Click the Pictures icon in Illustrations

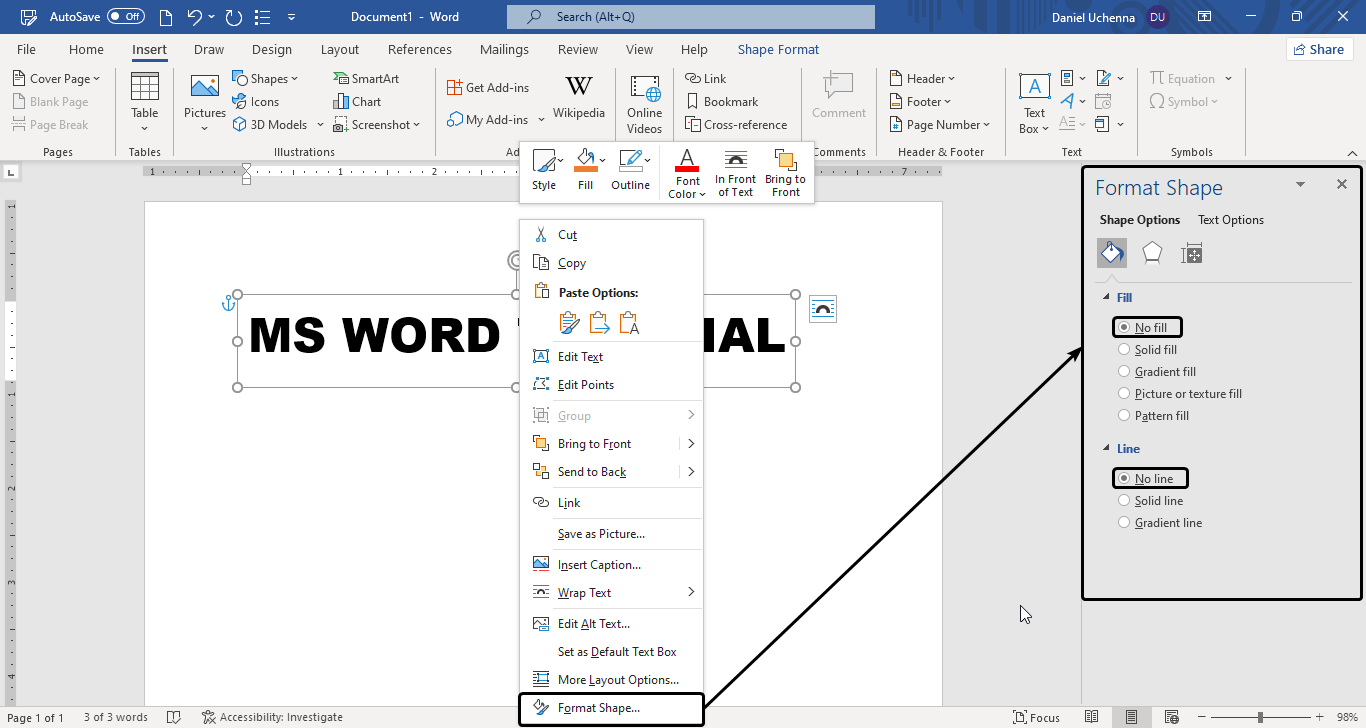pos(205,96)
